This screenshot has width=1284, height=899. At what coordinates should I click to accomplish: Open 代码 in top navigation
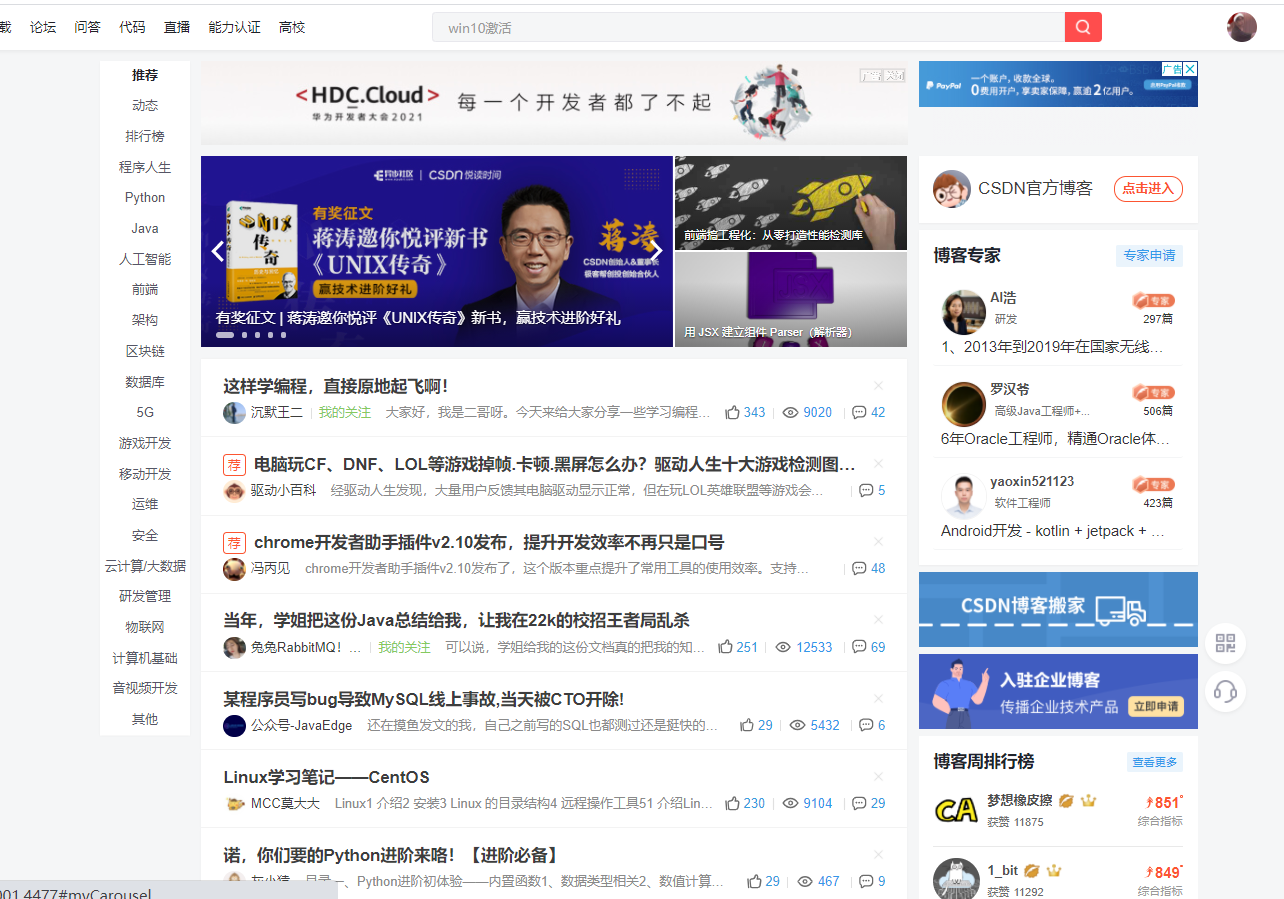pos(132,27)
